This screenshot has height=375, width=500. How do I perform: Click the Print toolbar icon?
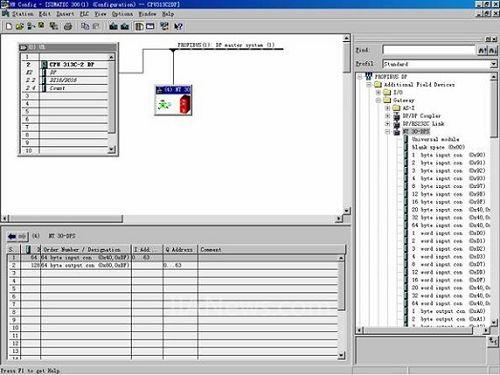(x=68, y=26)
